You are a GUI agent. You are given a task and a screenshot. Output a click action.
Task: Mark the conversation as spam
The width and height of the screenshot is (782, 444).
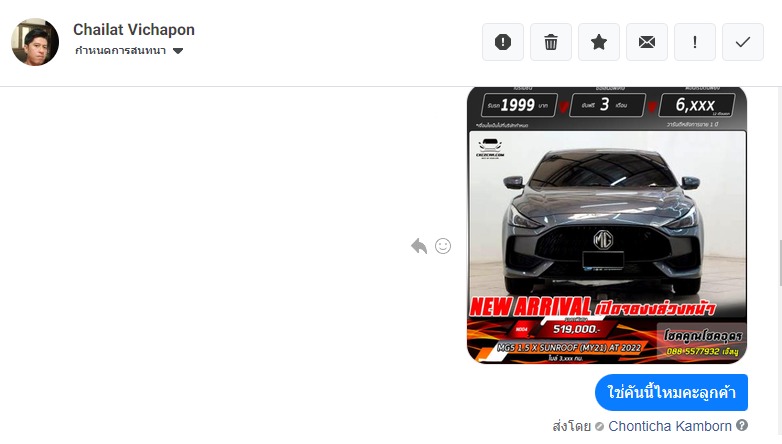pyautogui.click(x=503, y=42)
